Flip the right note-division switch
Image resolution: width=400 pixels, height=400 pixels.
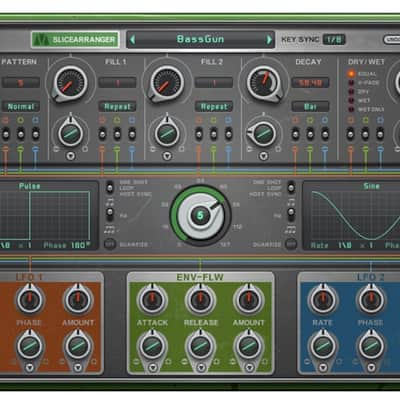(x=291, y=213)
